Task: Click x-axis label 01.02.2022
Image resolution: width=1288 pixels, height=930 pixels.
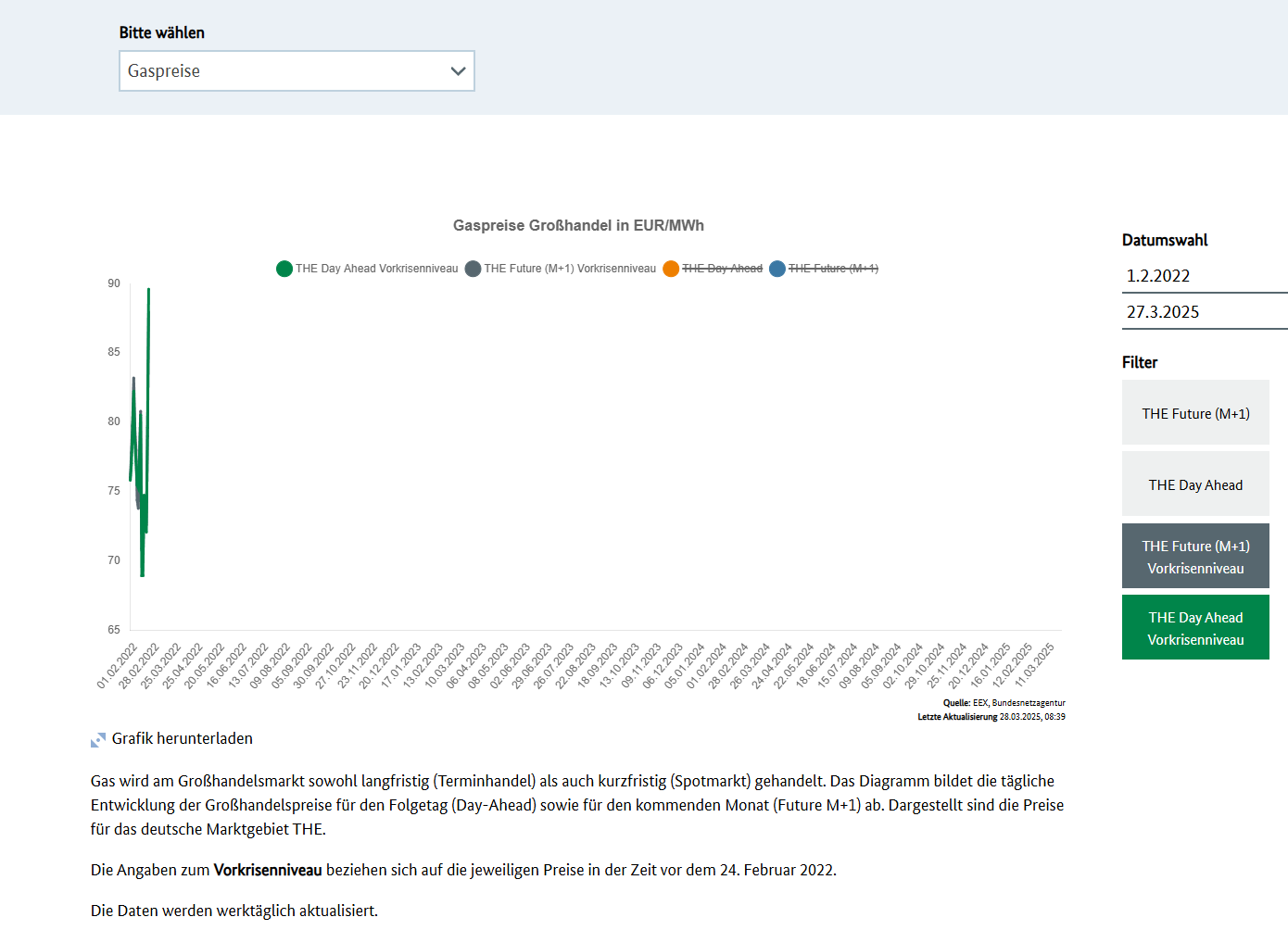Action: (118, 665)
